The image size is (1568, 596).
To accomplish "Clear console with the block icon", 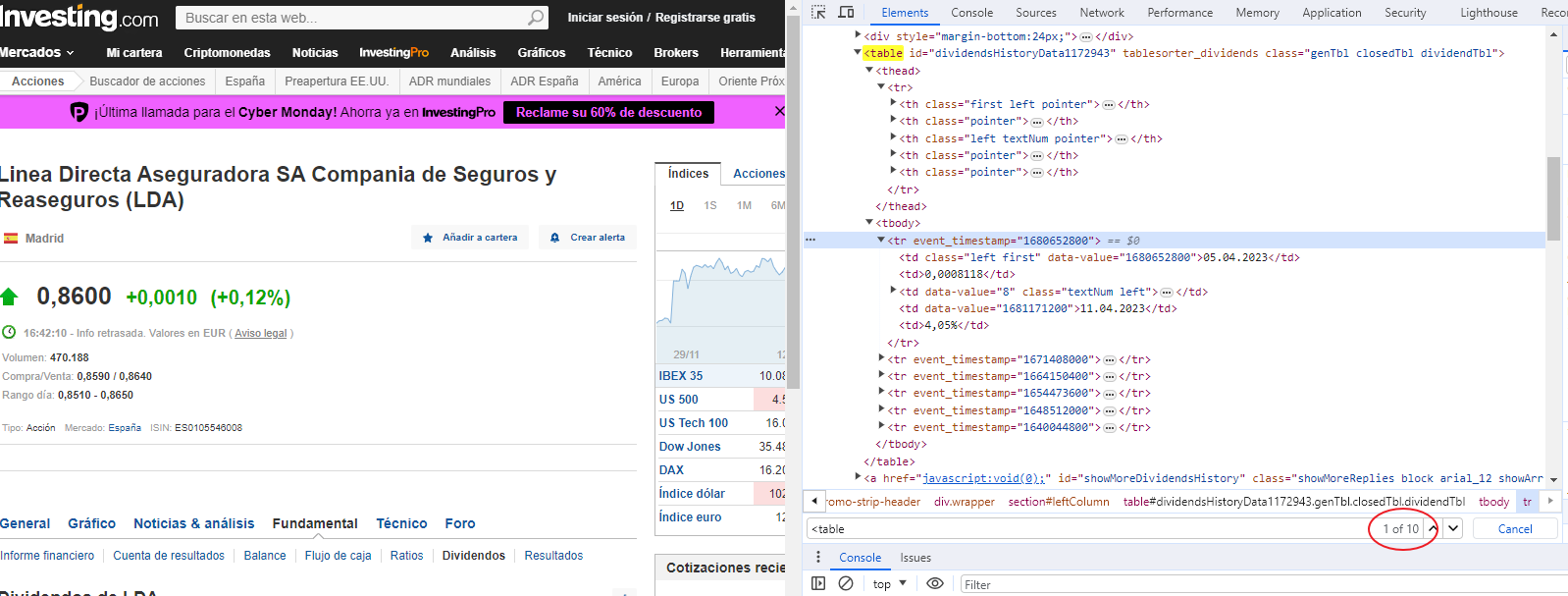I will point(846,583).
